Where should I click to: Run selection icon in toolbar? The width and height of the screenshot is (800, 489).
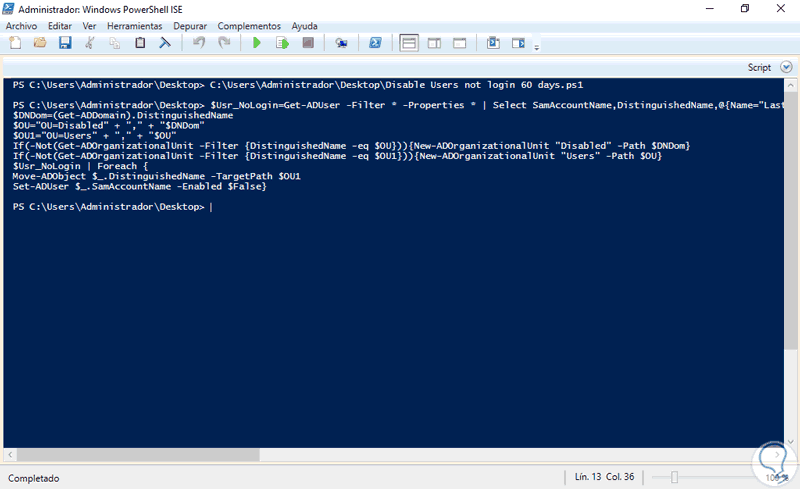coord(282,43)
